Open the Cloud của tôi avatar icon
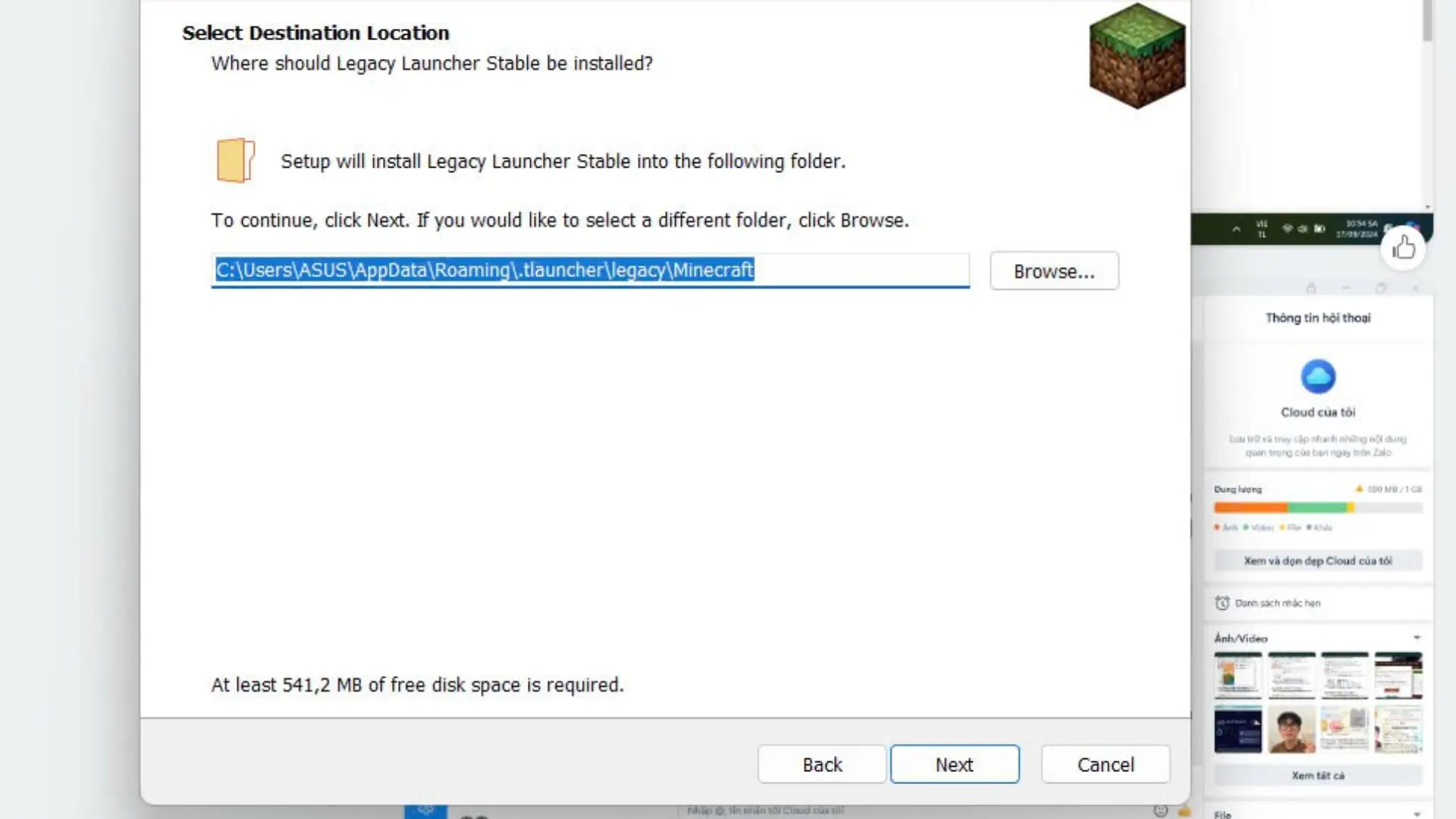This screenshot has height=819, width=1456. (1318, 376)
